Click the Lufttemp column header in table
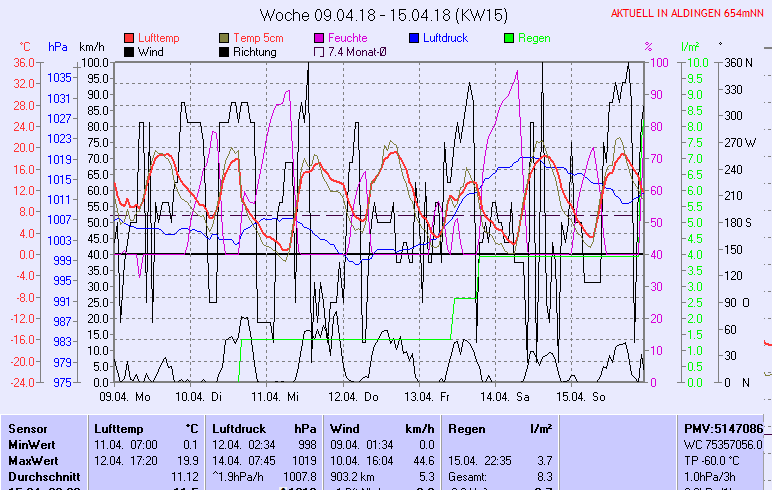Image resolution: width=772 pixels, height=490 pixels. coord(113,428)
